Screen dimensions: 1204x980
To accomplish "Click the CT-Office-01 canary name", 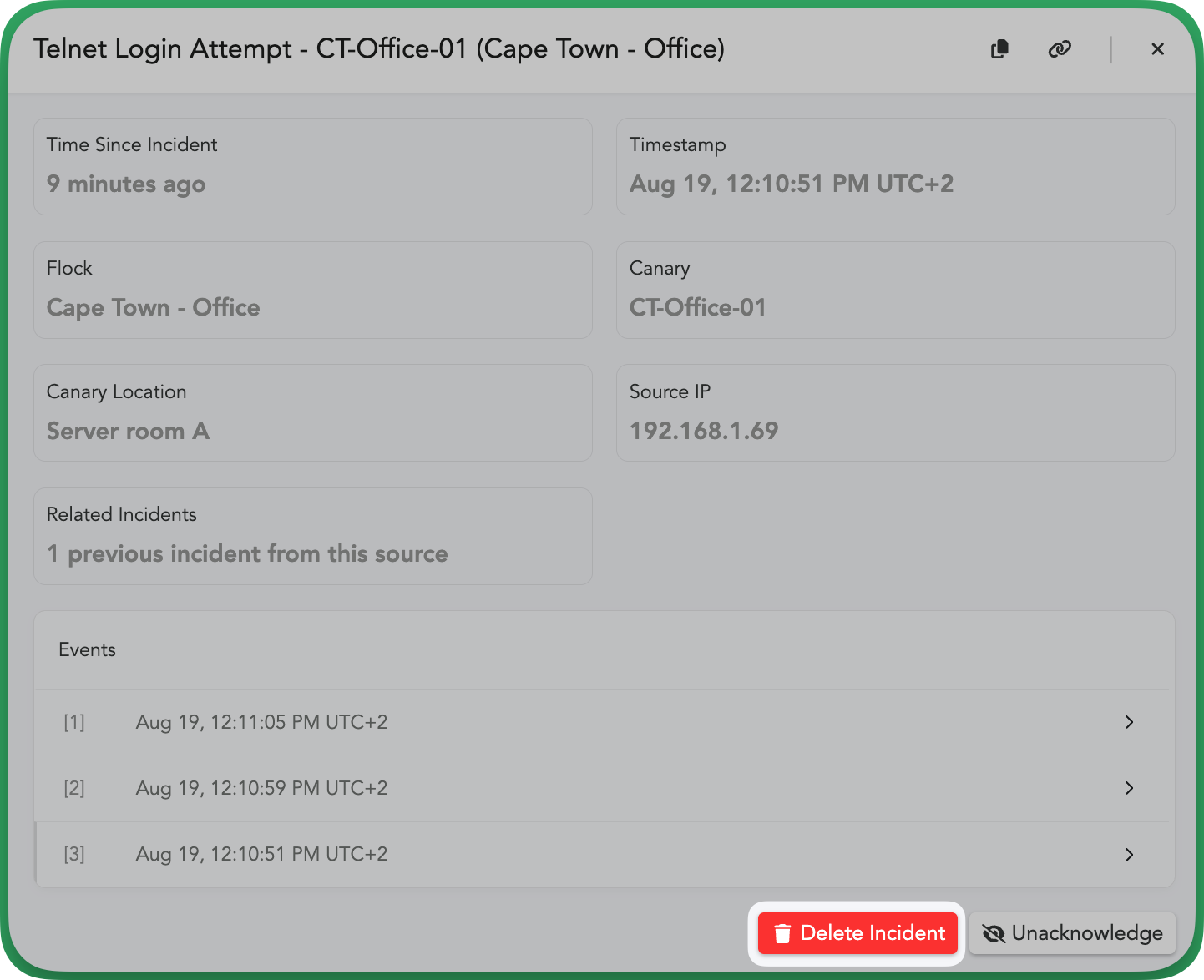I will [698, 307].
